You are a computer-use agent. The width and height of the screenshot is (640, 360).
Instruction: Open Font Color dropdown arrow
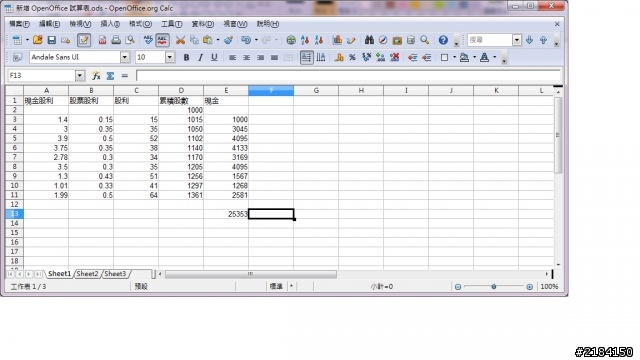495,58
